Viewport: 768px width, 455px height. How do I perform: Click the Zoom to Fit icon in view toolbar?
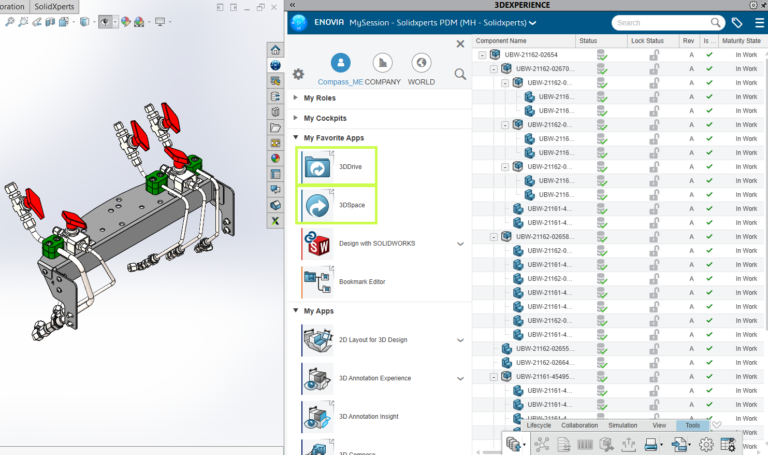[10, 22]
